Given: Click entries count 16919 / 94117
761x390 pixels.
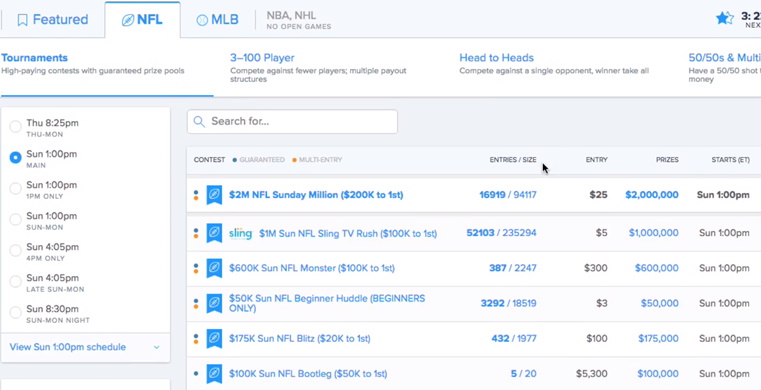Looking at the screenshot, I should pyautogui.click(x=508, y=195).
